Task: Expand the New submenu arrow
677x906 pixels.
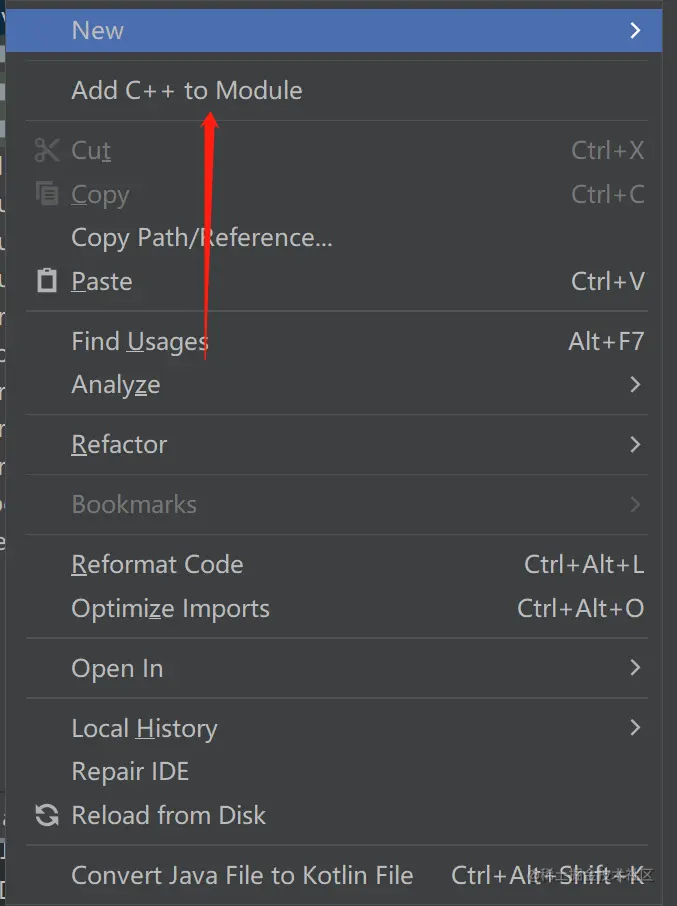Action: pyautogui.click(x=635, y=30)
